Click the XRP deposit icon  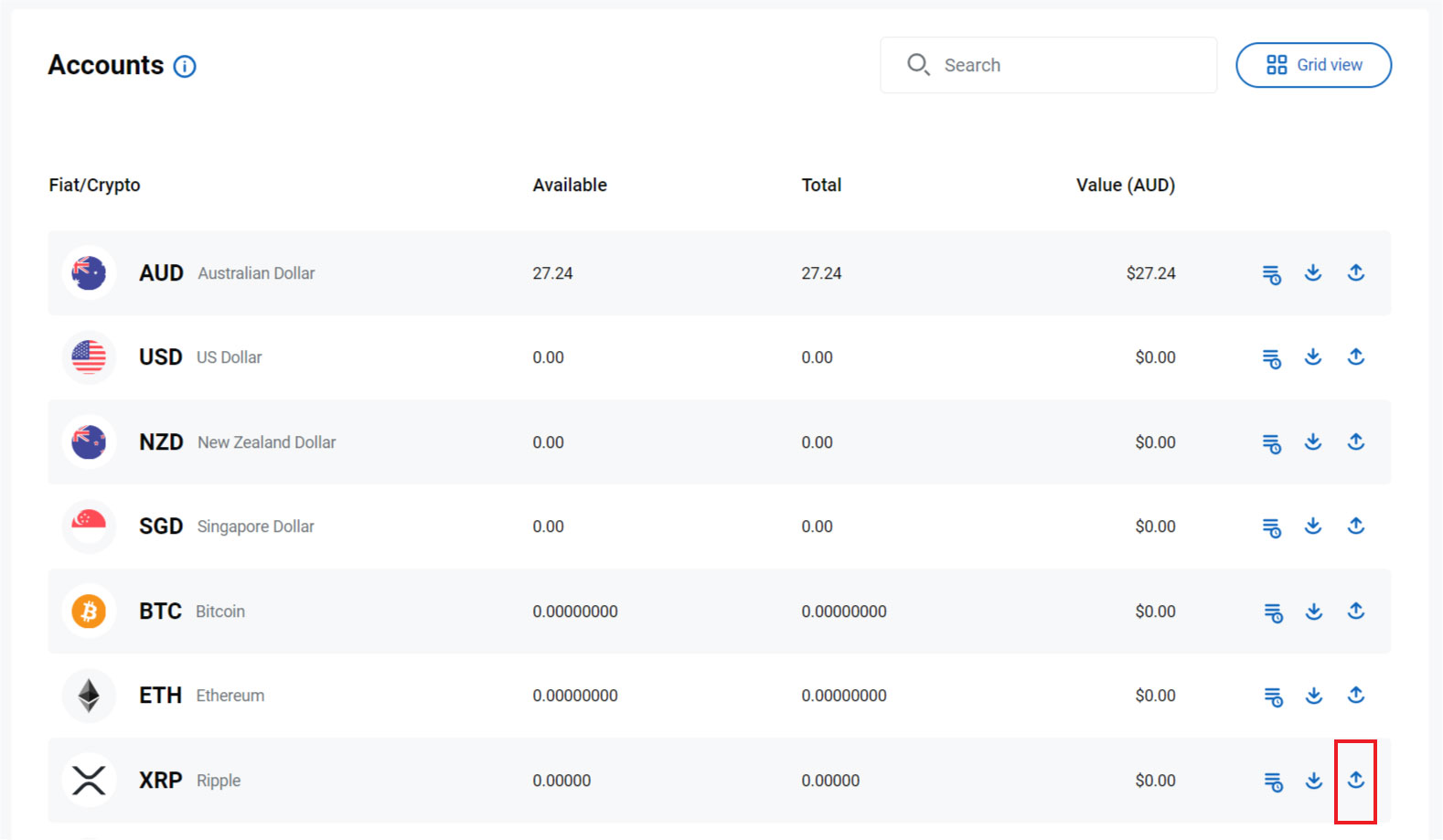pyautogui.click(x=1314, y=780)
